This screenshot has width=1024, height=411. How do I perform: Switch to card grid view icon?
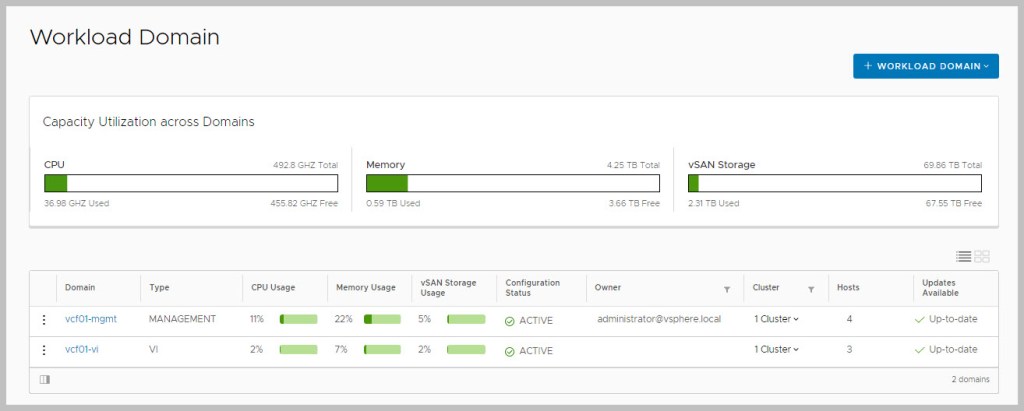pos(981,257)
